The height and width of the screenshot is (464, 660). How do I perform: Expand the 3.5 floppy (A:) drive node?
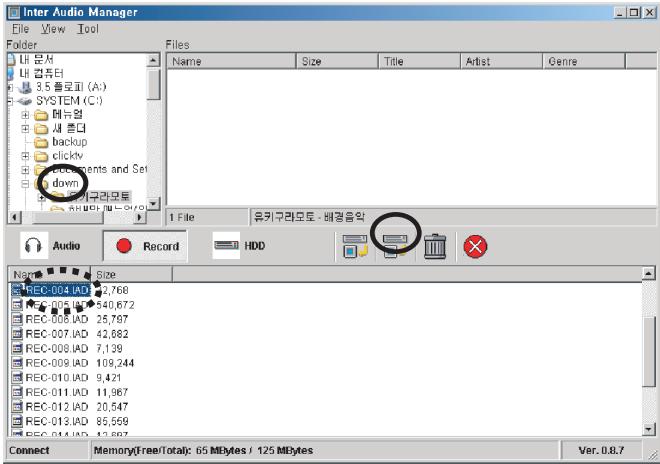pos(10,88)
